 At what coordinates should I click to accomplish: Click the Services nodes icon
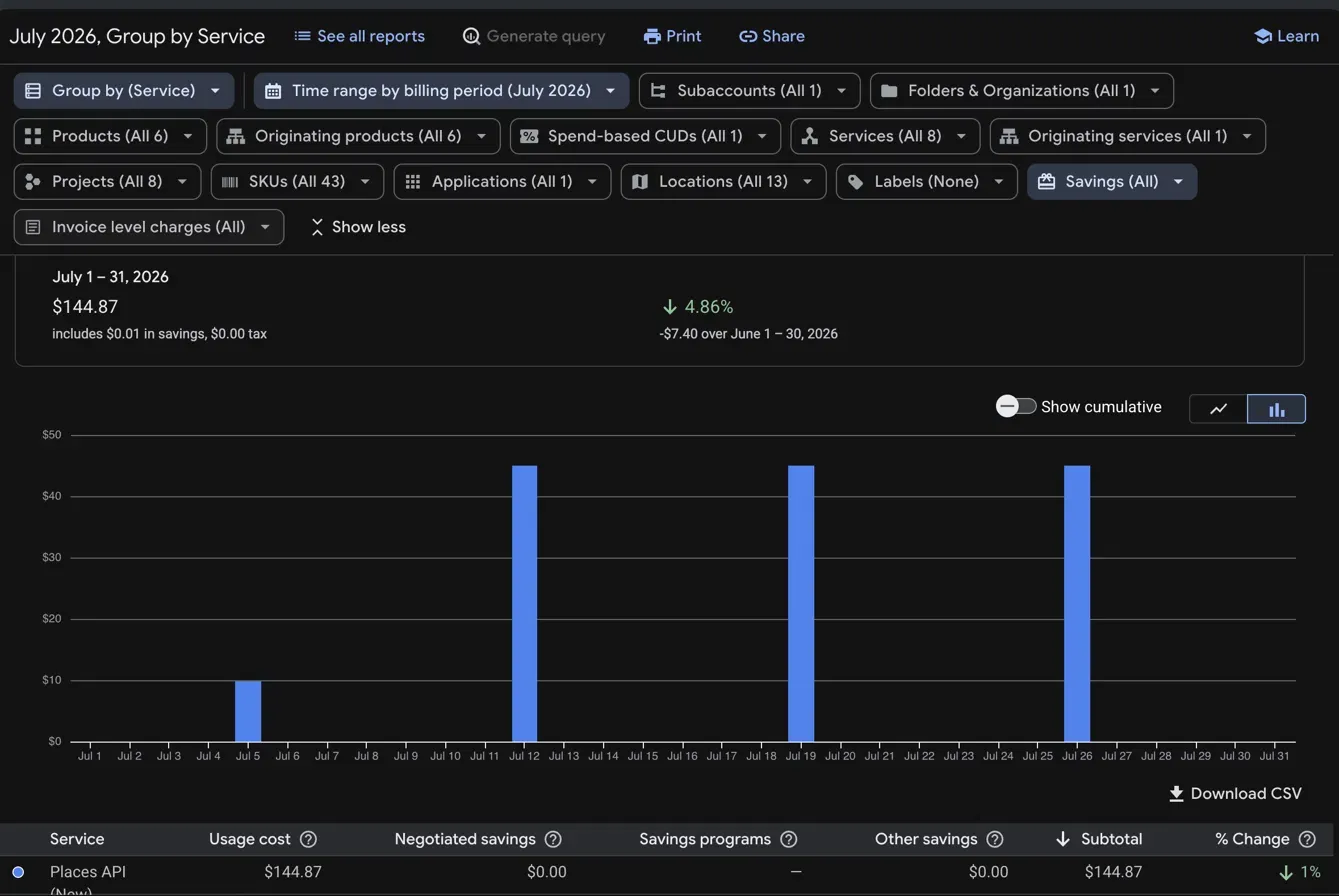[810, 136]
